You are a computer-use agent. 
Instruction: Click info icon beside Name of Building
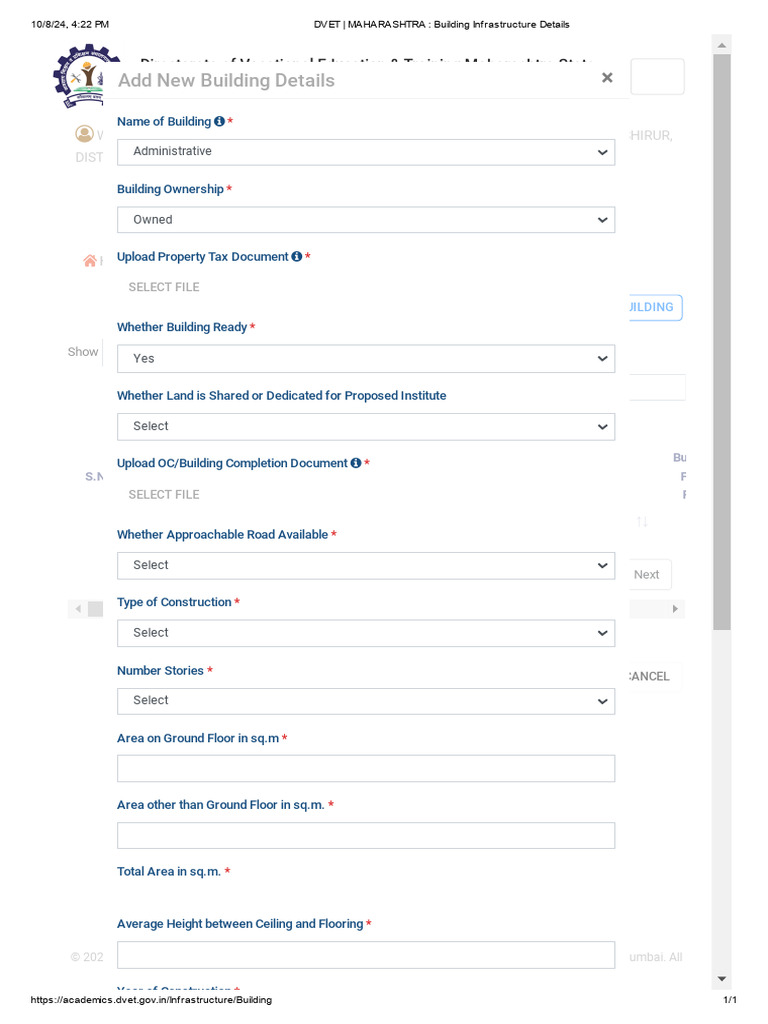point(219,121)
